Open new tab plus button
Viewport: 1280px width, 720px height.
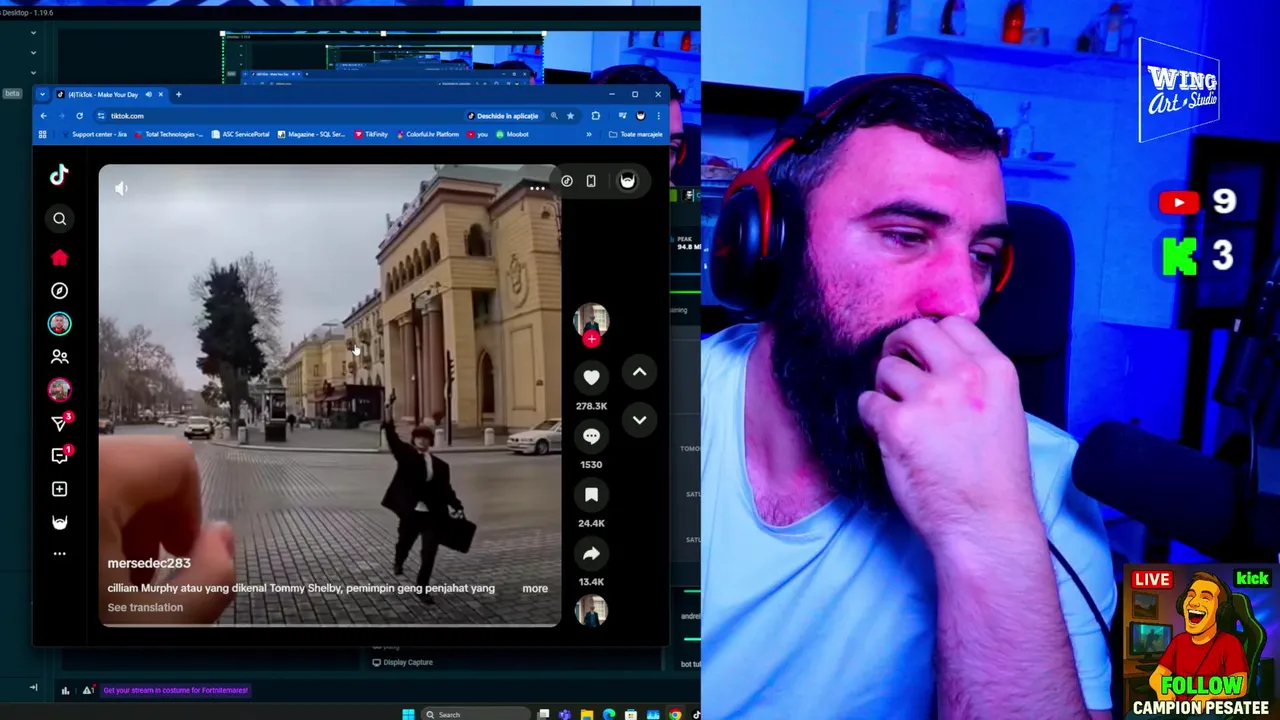[178, 94]
